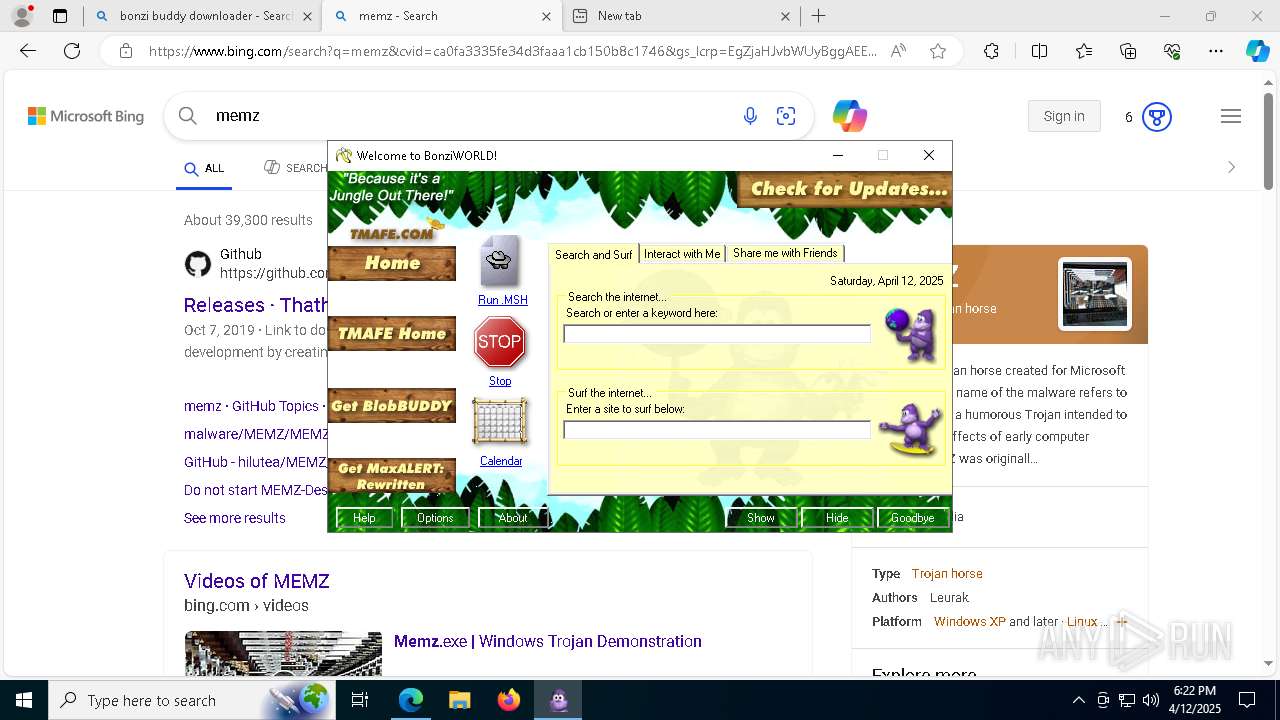Click the BonziWORLD About button
The height and width of the screenshot is (720, 1280).
pos(512,517)
